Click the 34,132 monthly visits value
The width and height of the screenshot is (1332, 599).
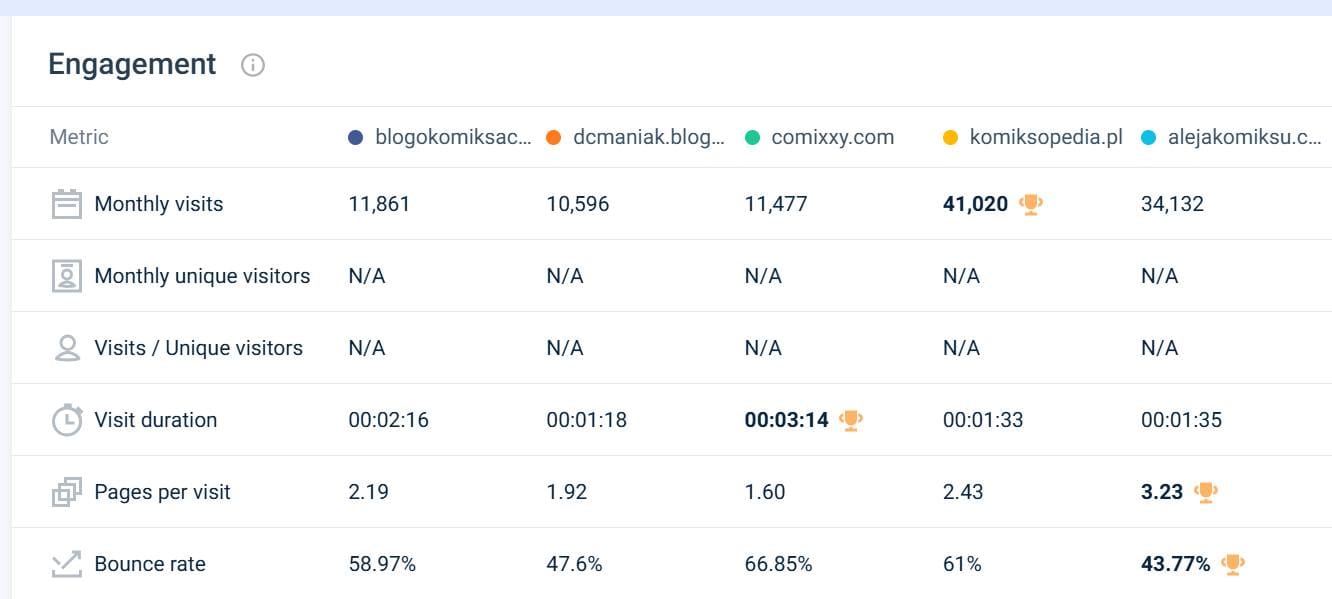1172,204
